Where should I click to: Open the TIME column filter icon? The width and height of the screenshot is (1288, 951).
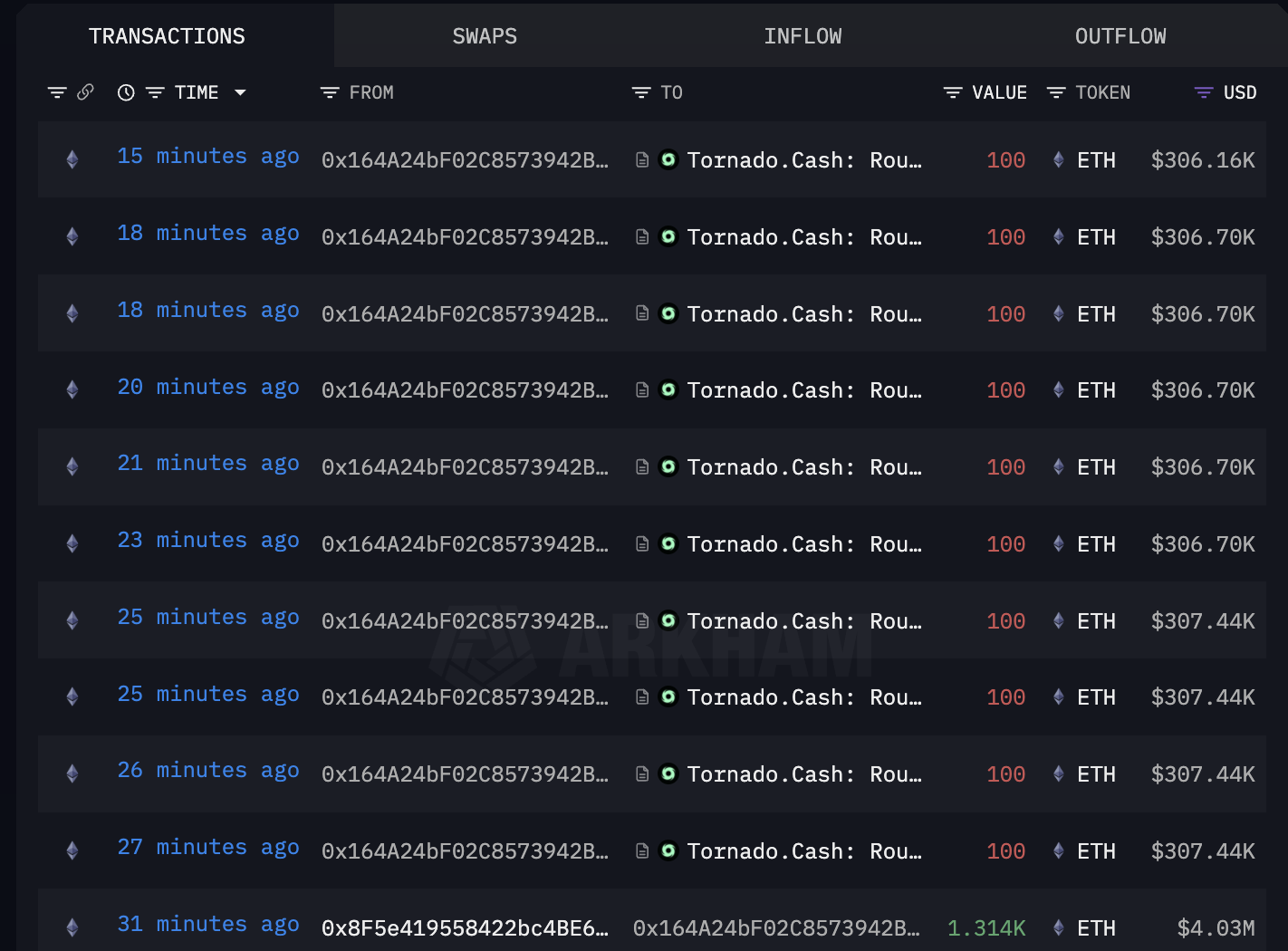[155, 92]
